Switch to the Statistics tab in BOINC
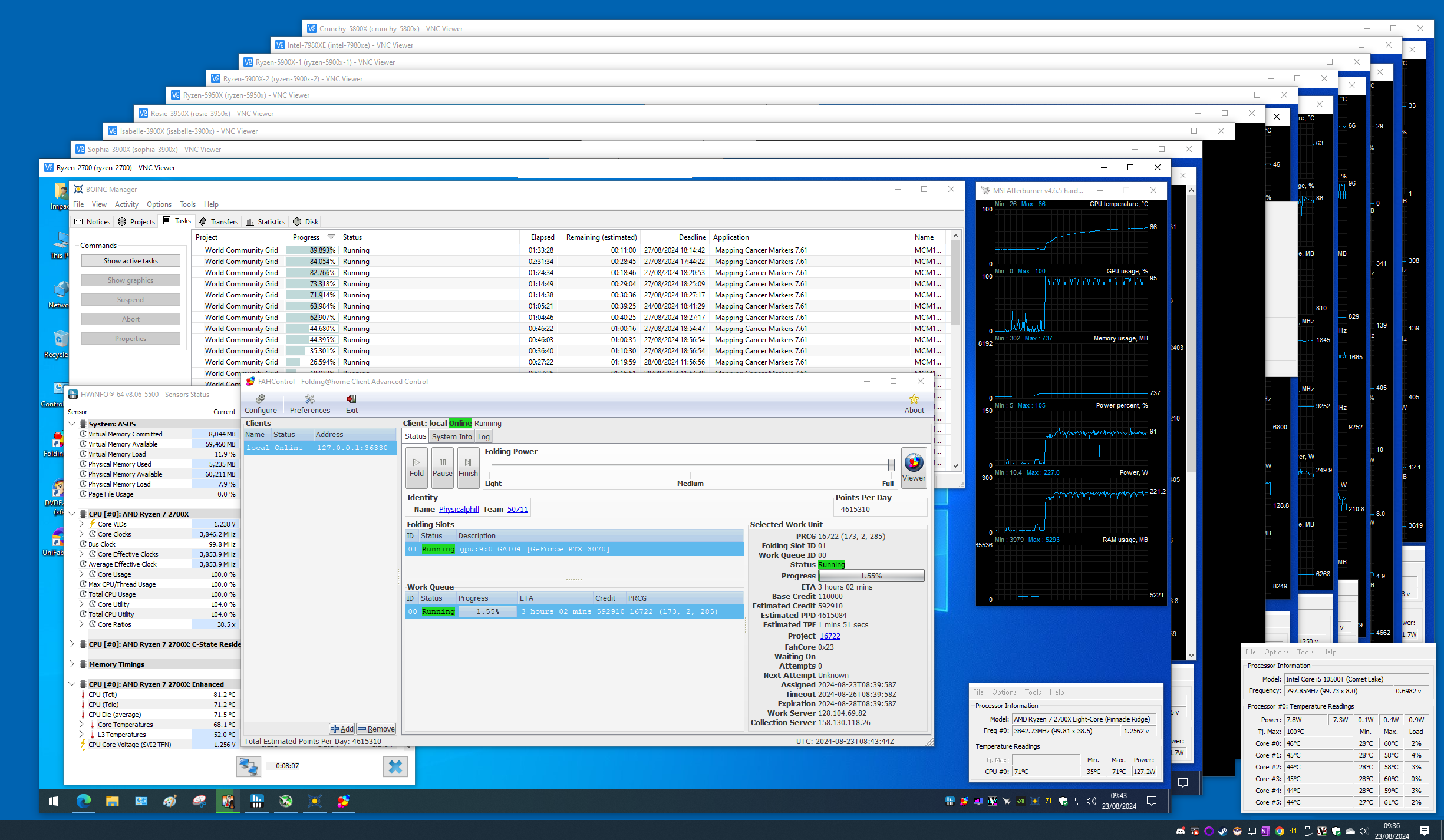Image resolution: width=1444 pixels, height=840 pixels. tap(265, 221)
